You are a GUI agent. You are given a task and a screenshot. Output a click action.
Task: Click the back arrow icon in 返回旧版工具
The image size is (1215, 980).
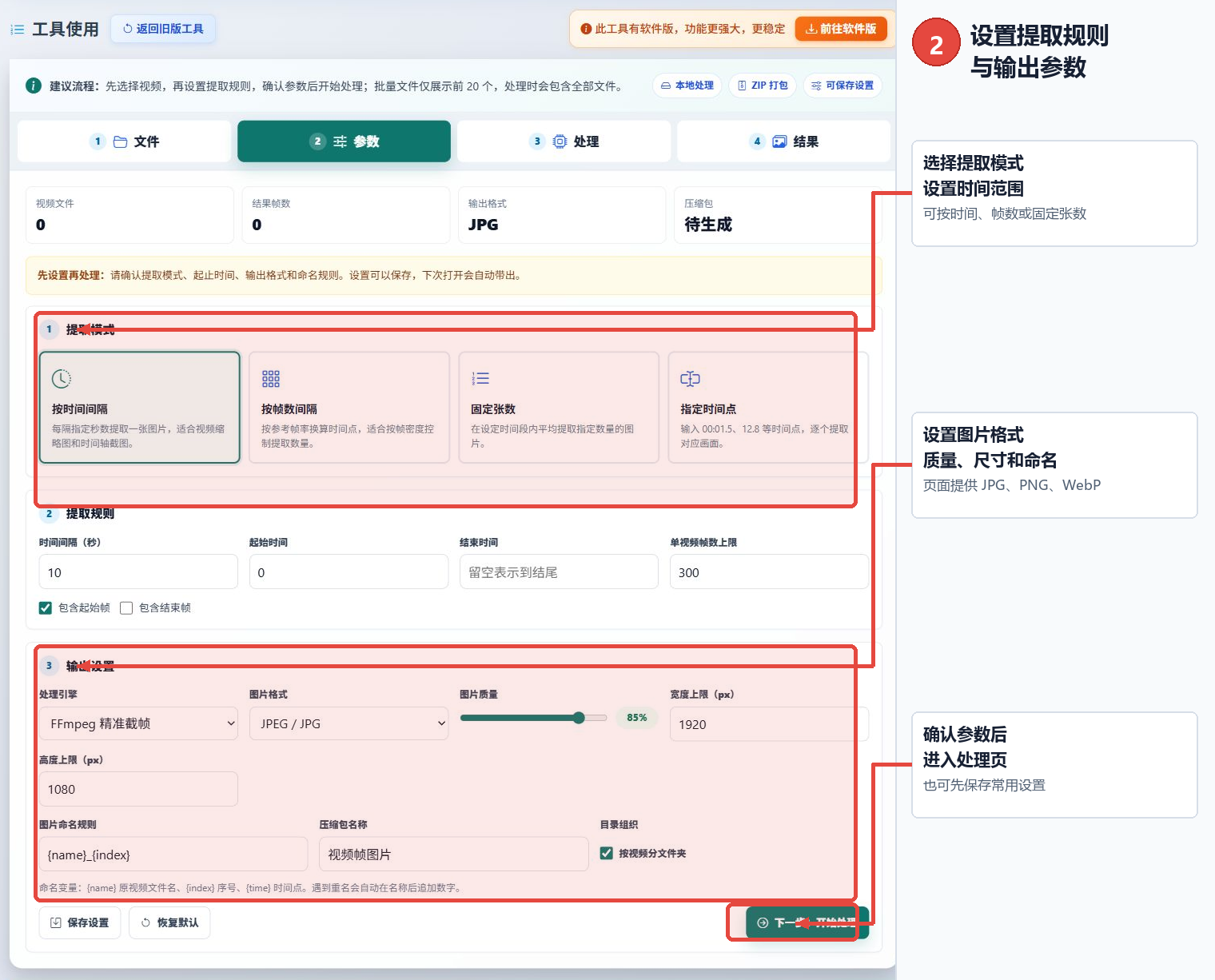coord(128,29)
